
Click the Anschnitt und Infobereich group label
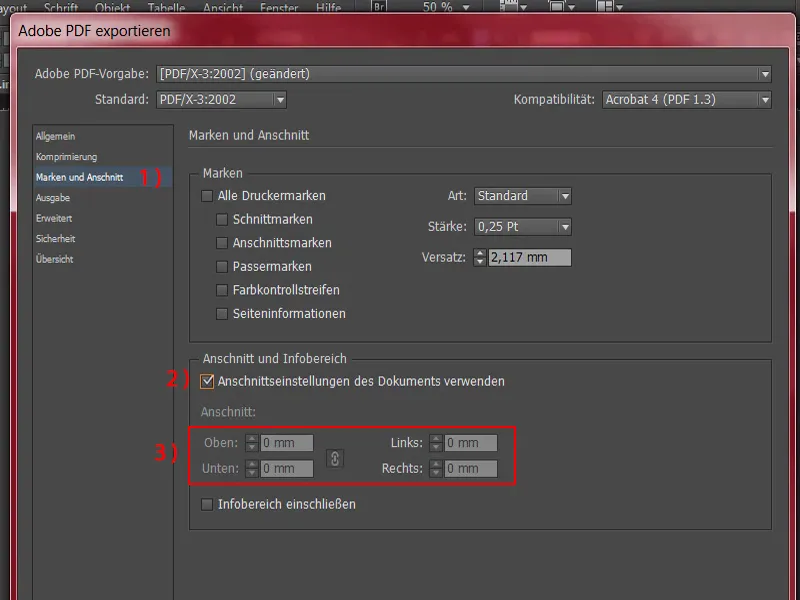pyautogui.click(x=274, y=359)
